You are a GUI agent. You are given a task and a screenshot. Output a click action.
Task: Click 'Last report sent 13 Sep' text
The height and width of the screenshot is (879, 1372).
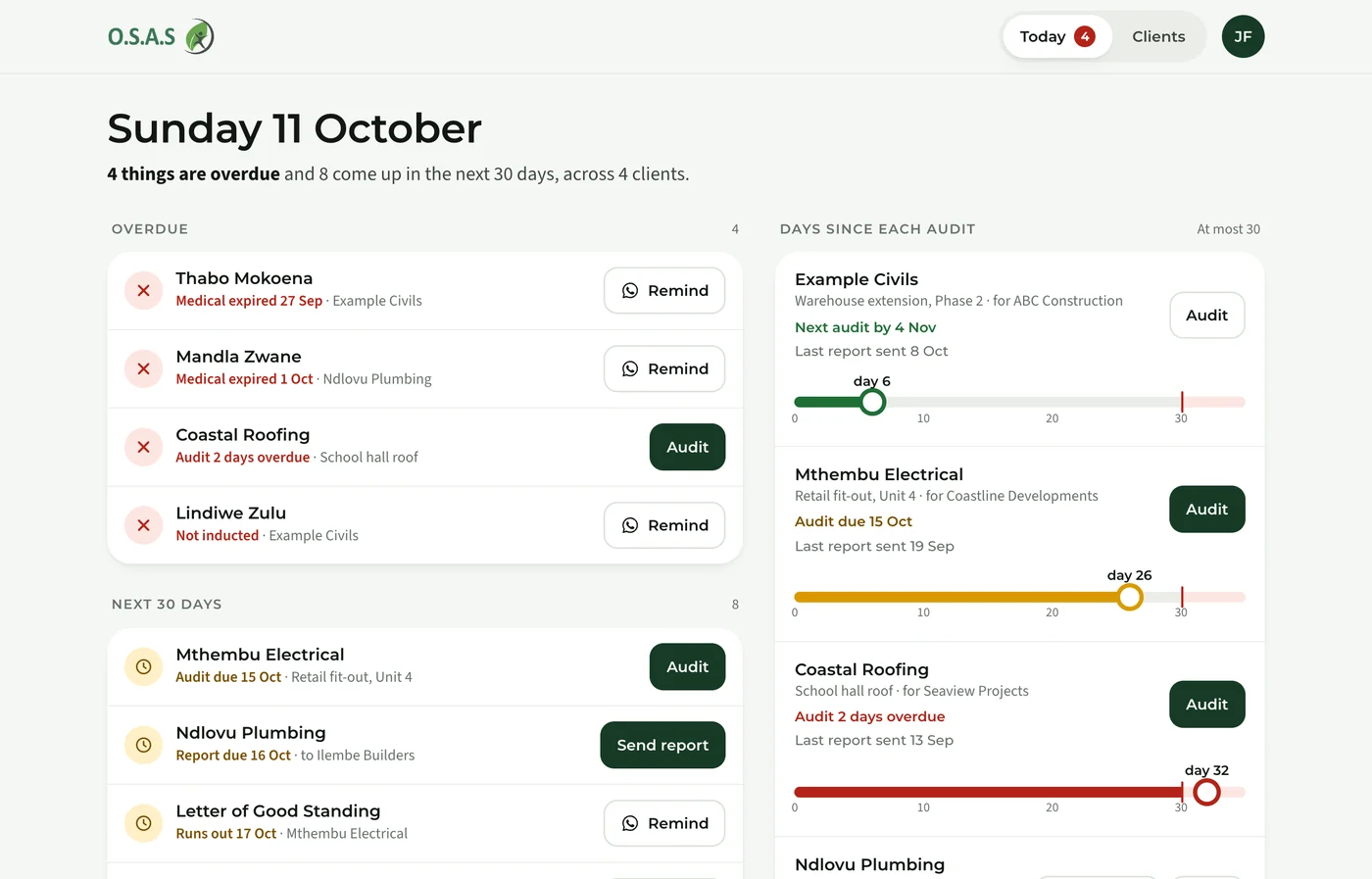pyautogui.click(x=874, y=740)
